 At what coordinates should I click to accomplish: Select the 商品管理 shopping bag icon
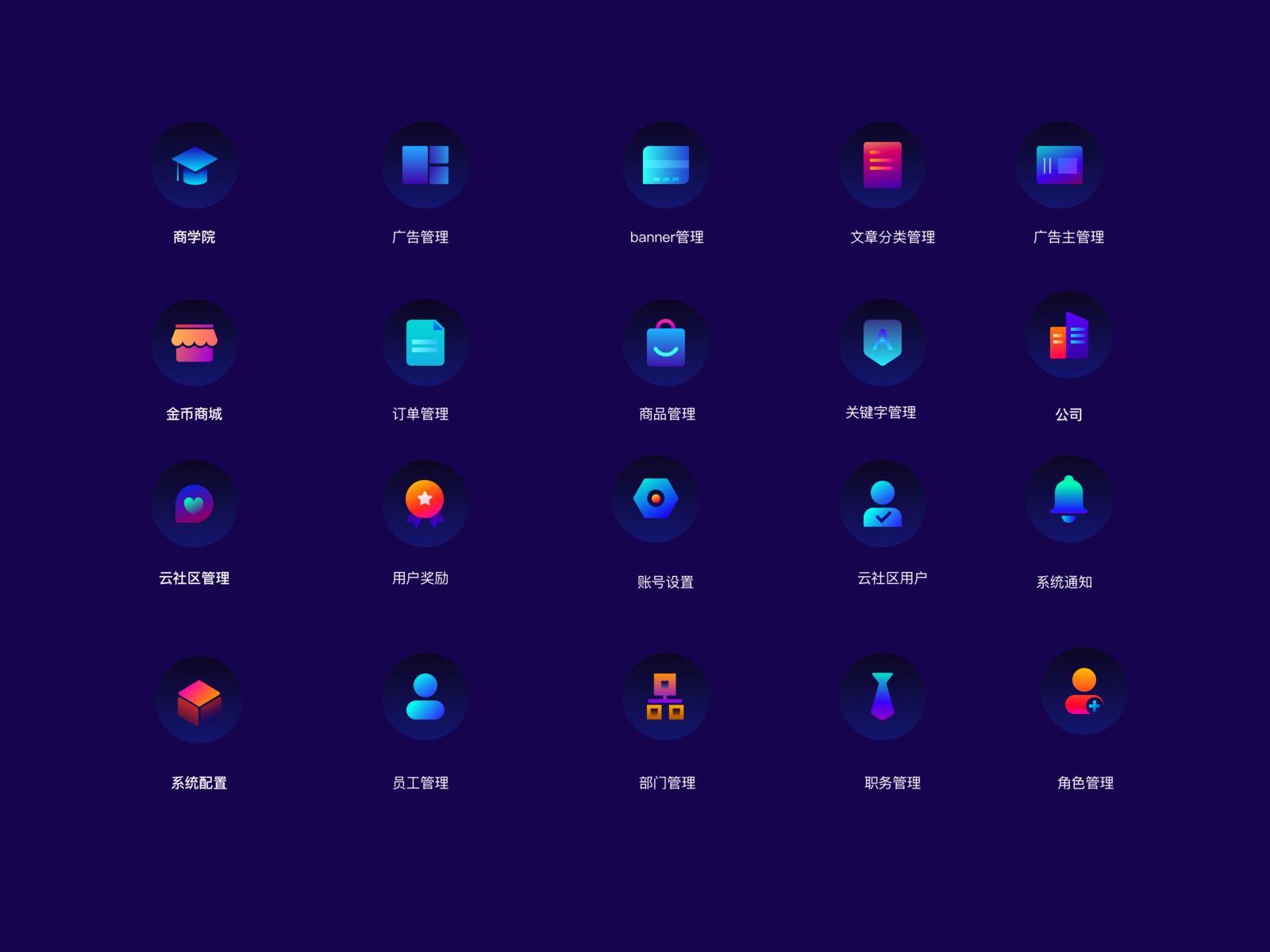pyautogui.click(x=667, y=342)
